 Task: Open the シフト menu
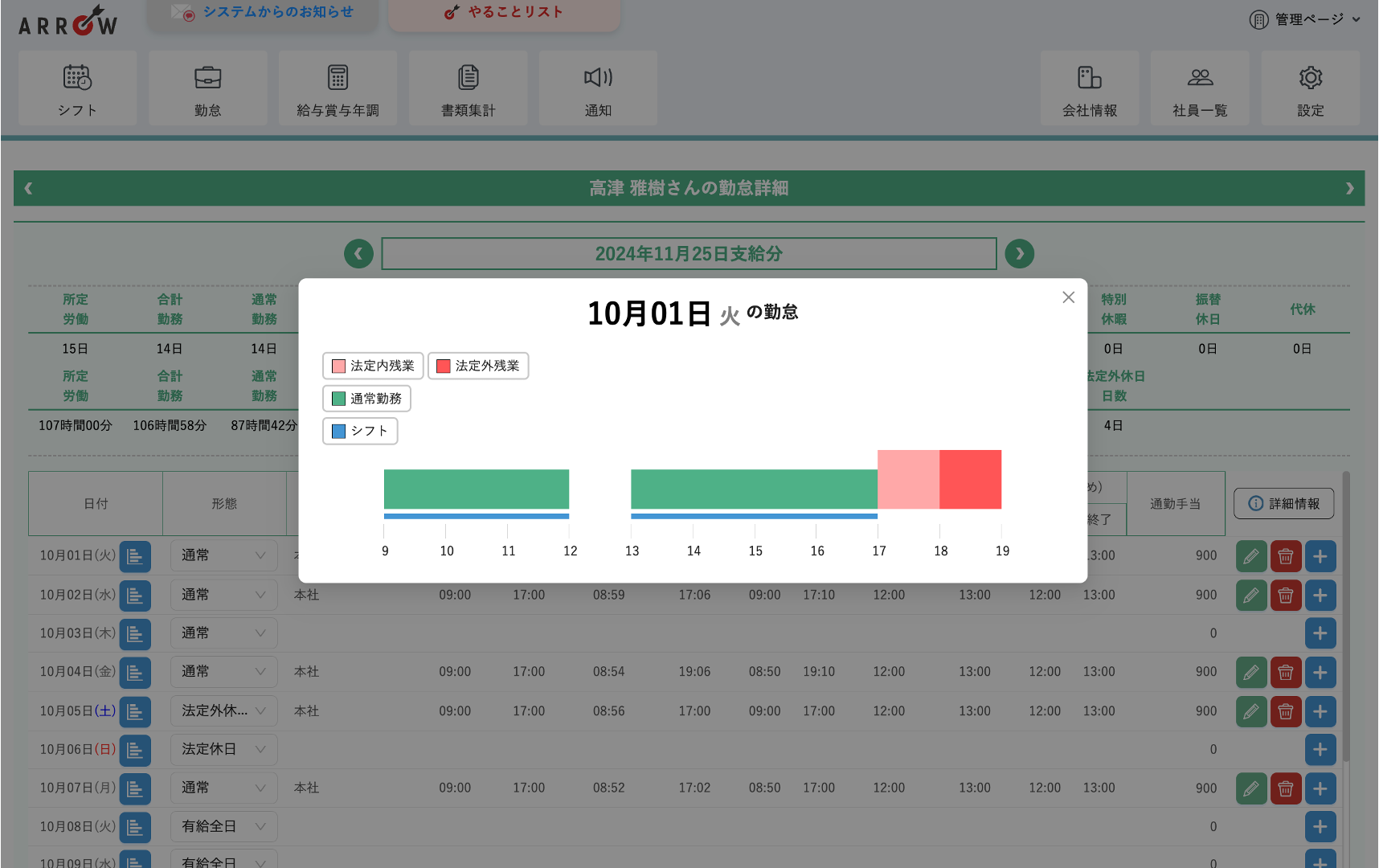(77, 88)
